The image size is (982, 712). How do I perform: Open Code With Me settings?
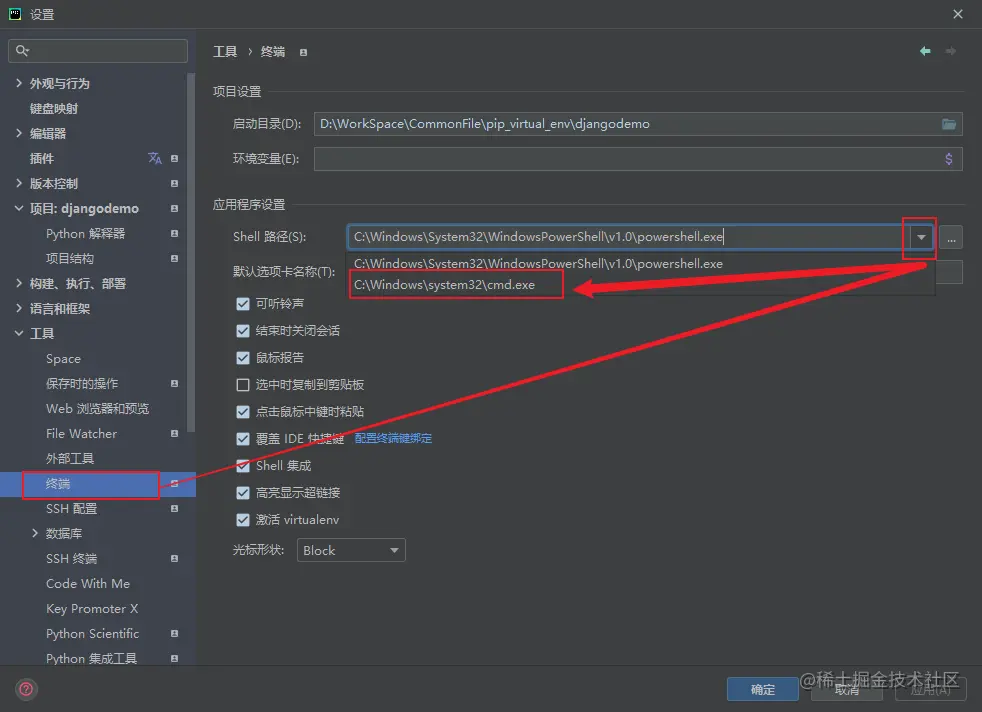pos(88,584)
